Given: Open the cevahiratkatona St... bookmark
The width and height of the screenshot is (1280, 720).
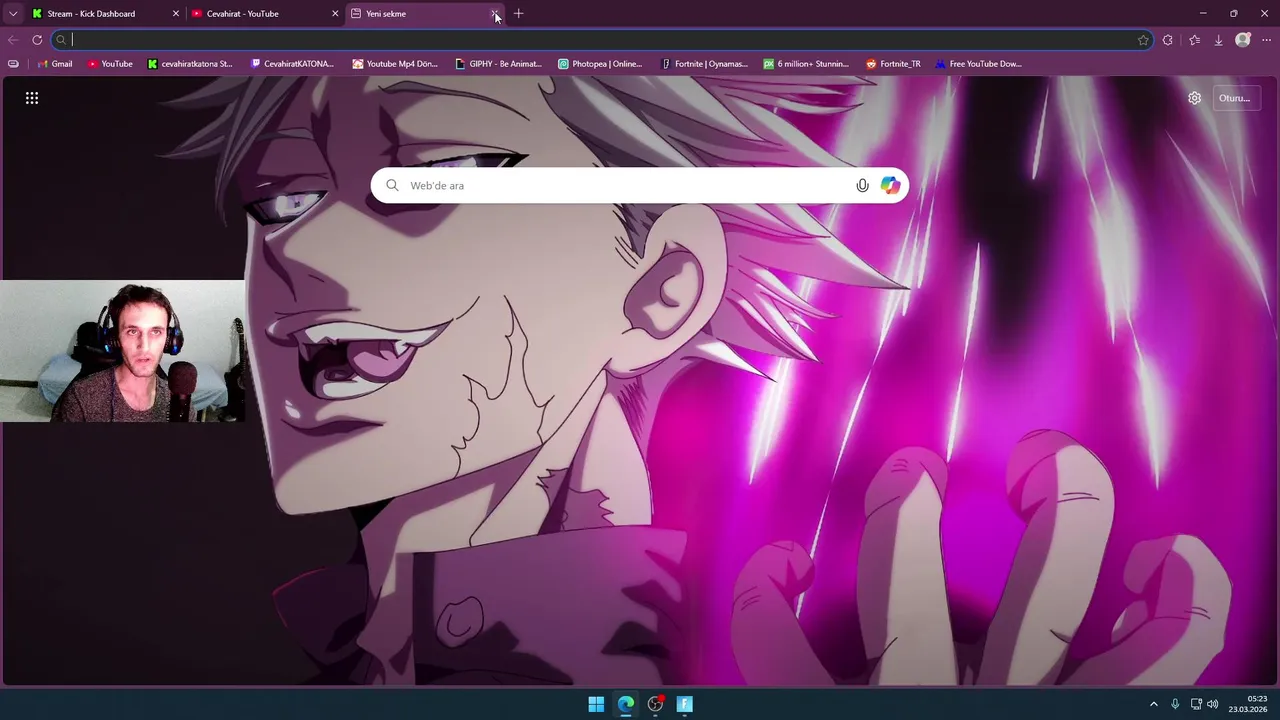Looking at the screenshot, I should [x=190, y=64].
